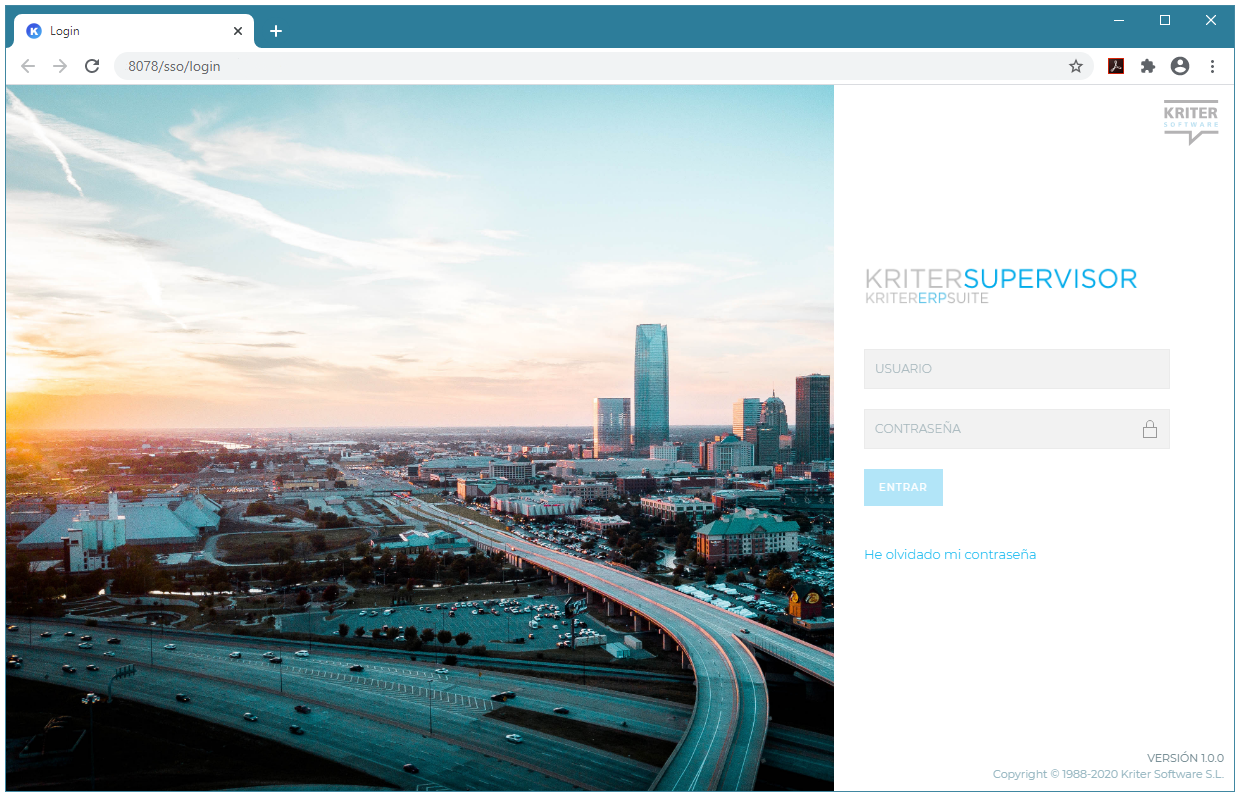Focus the CONTRASEÑA password field

1016,429
